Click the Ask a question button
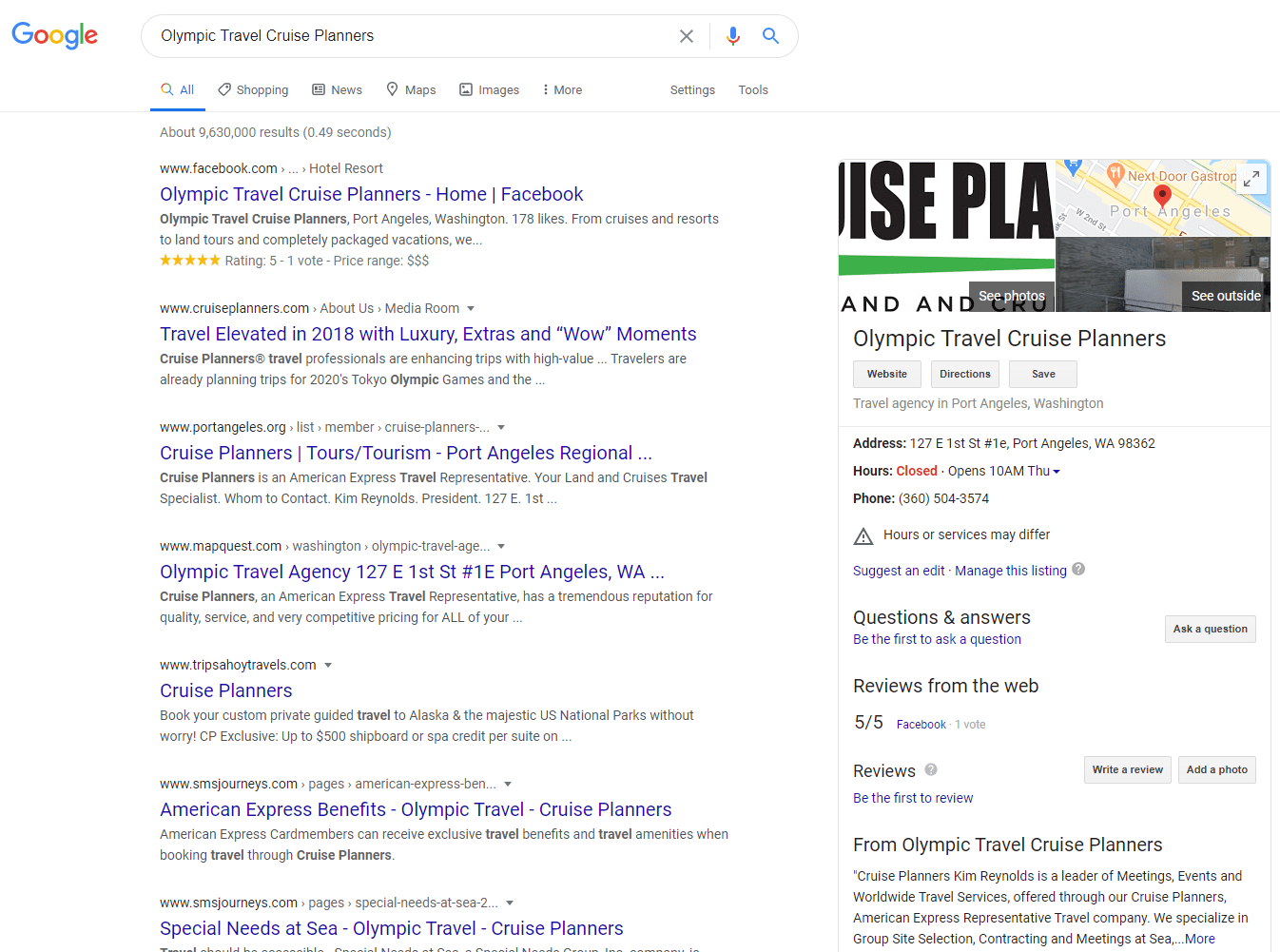The height and width of the screenshot is (952, 1280). (1211, 629)
